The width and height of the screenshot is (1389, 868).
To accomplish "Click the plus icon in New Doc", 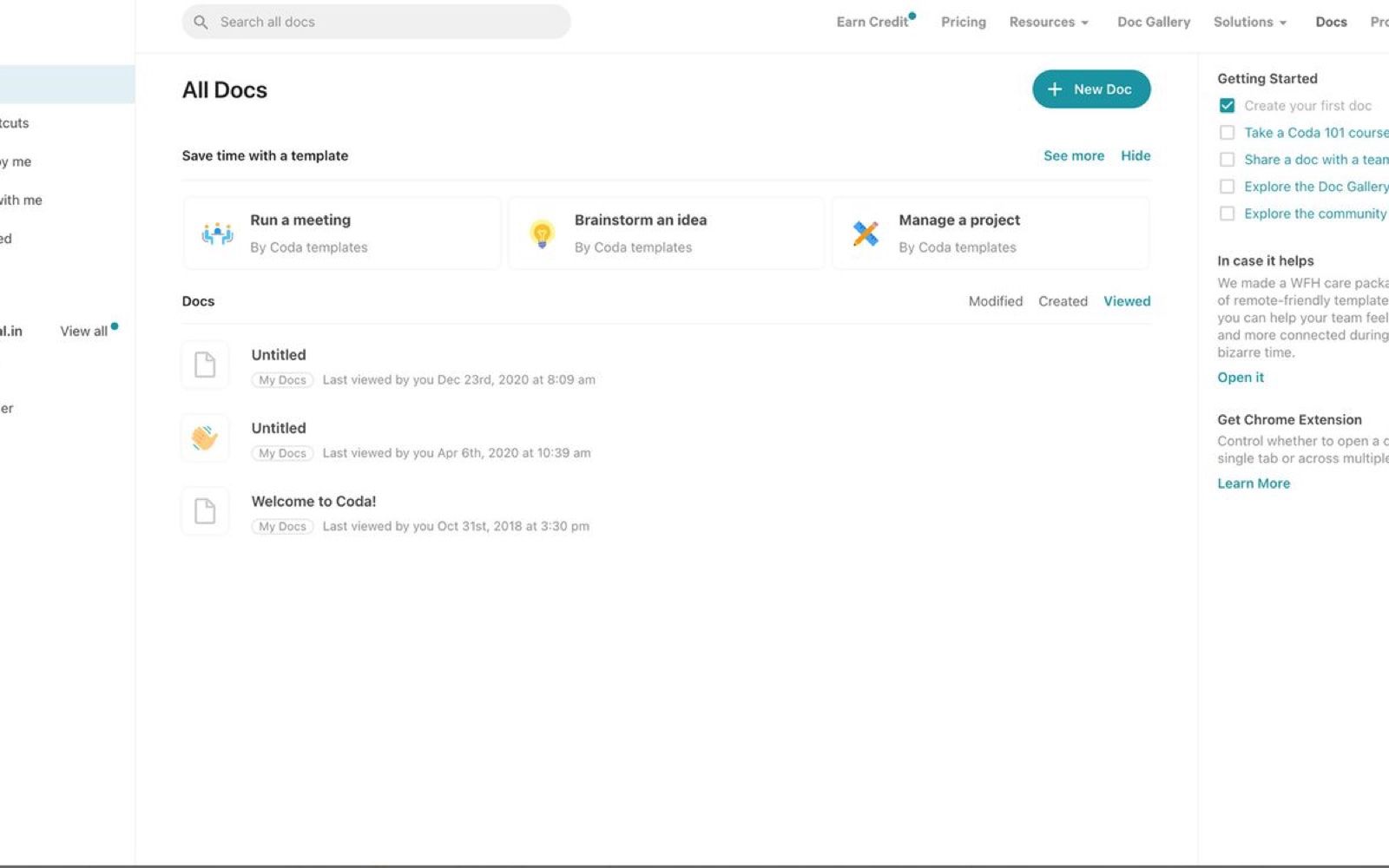I will 1055,89.
